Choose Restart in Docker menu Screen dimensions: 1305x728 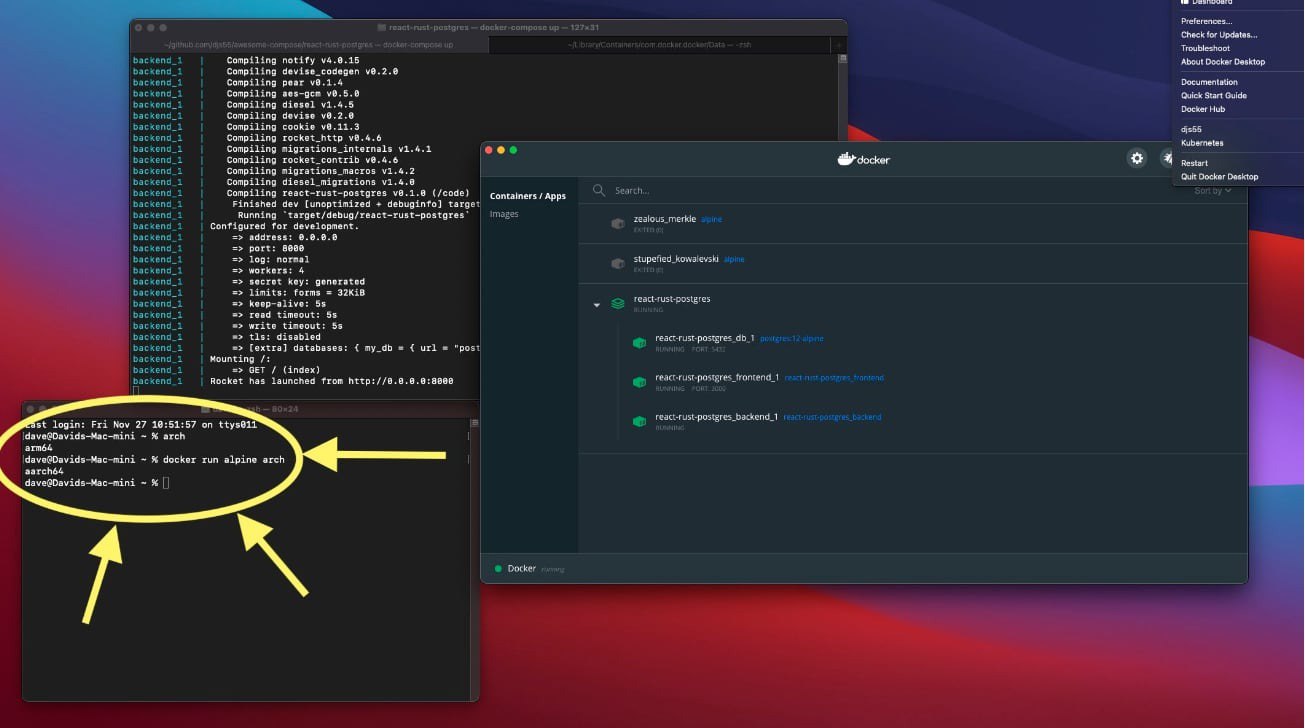[1194, 163]
